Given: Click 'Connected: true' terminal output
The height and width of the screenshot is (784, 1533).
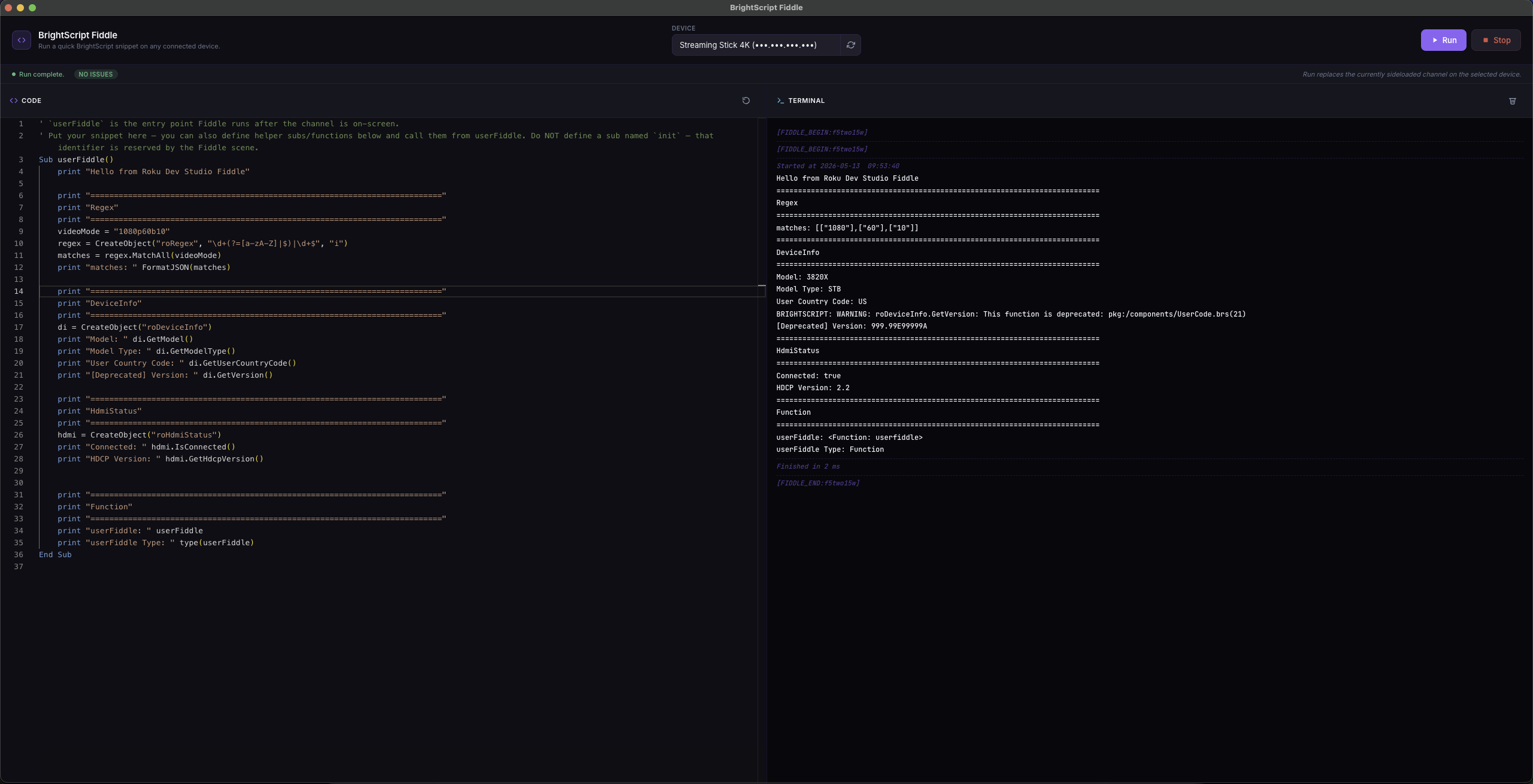Looking at the screenshot, I should (x=808, y=376).
